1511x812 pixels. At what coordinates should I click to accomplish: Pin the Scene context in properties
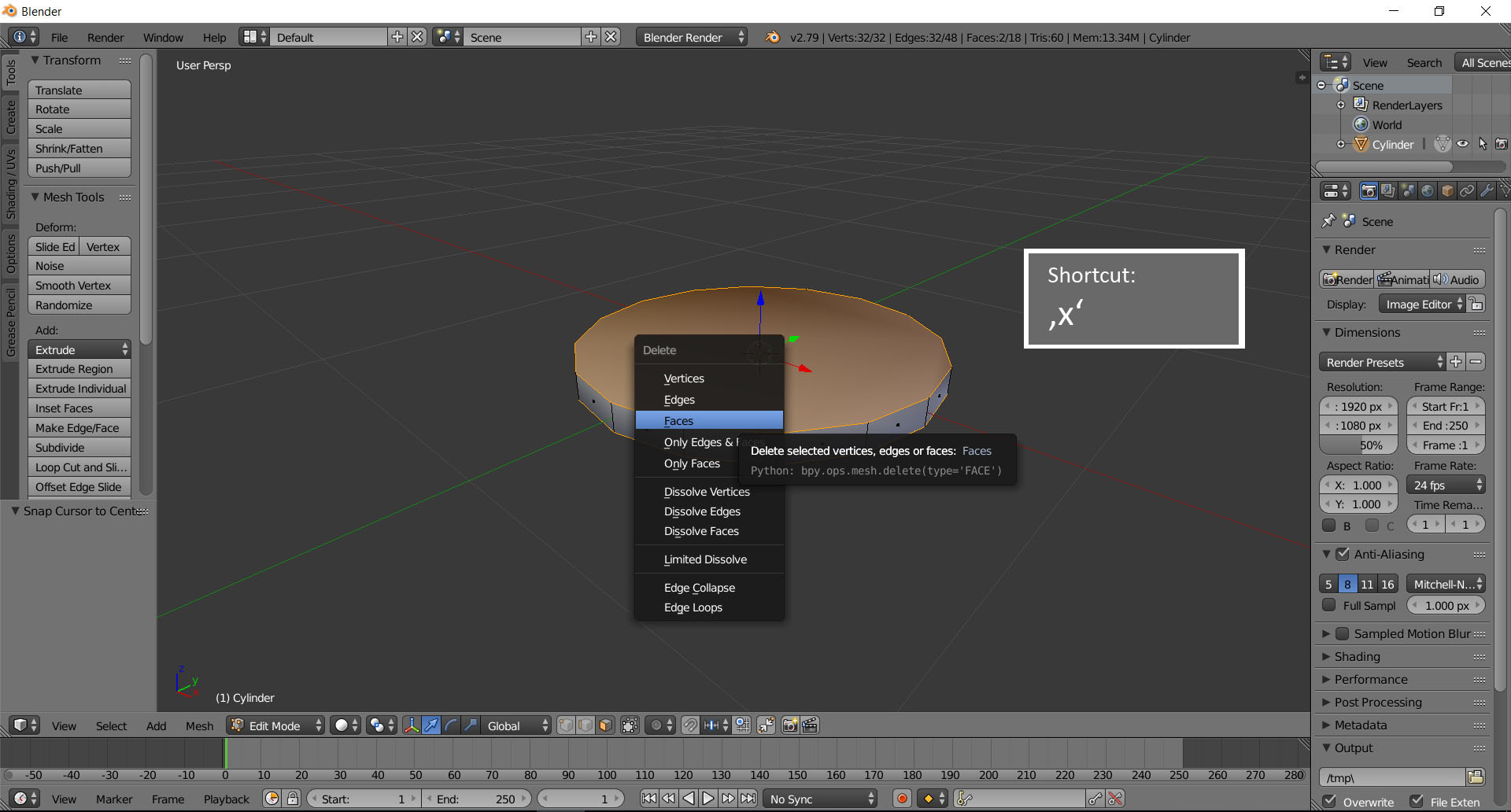tap(1328, 221)
